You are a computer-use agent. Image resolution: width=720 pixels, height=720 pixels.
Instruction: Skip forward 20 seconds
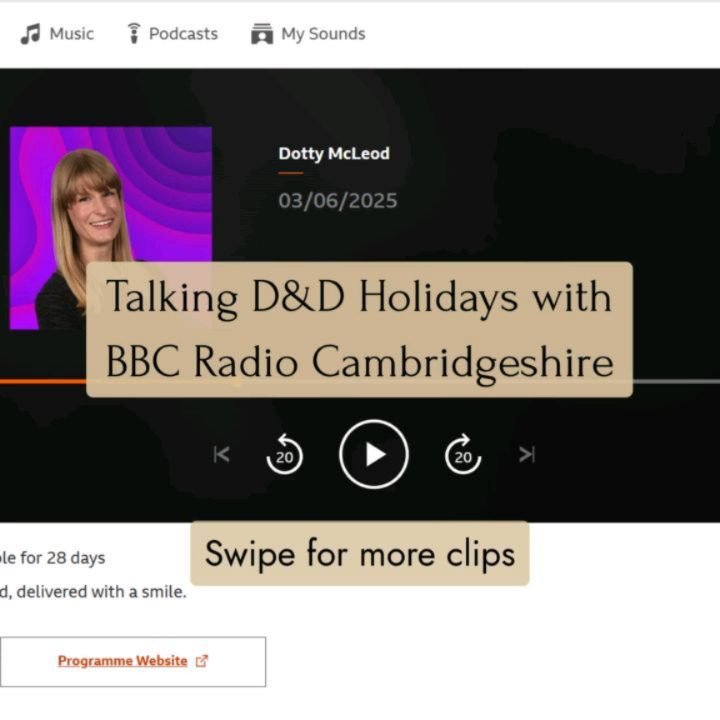point(463,454)
